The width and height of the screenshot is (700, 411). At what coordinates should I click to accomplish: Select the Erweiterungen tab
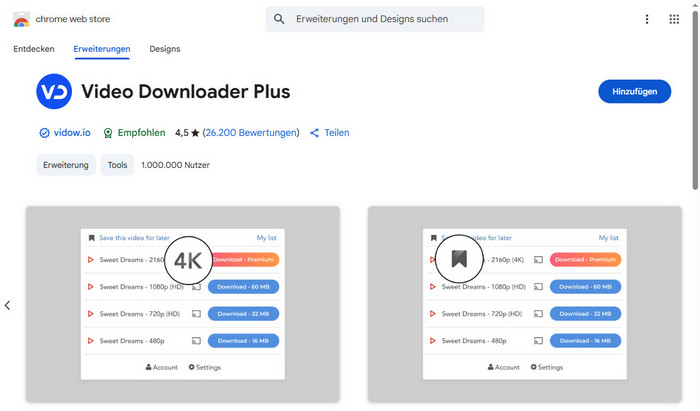[x=102, y=49]
